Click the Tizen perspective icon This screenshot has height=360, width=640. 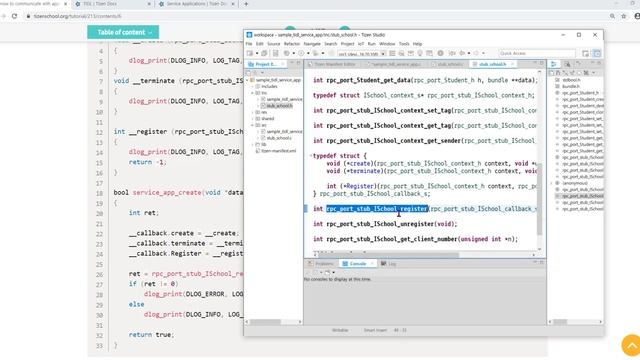click(597, 53)
